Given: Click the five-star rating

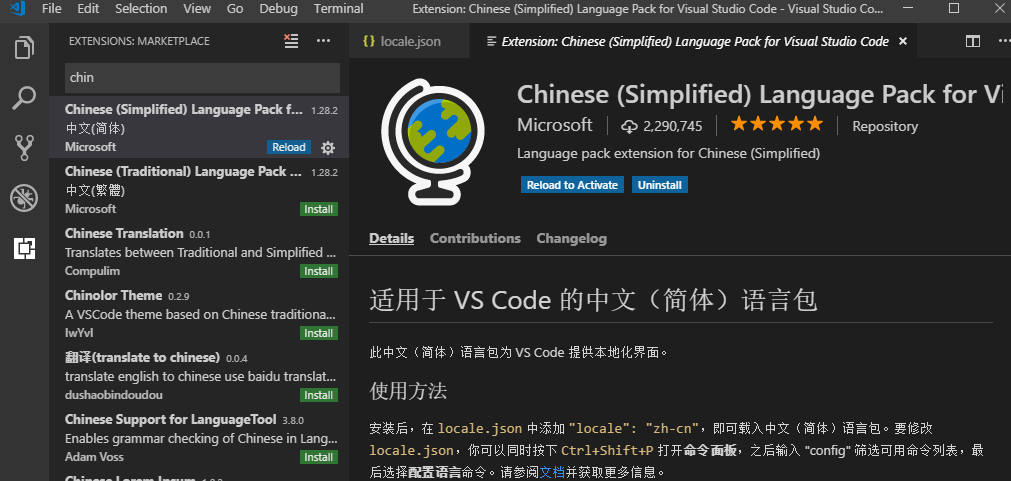Looking at the screenshot, I should (x=776, y=124).
